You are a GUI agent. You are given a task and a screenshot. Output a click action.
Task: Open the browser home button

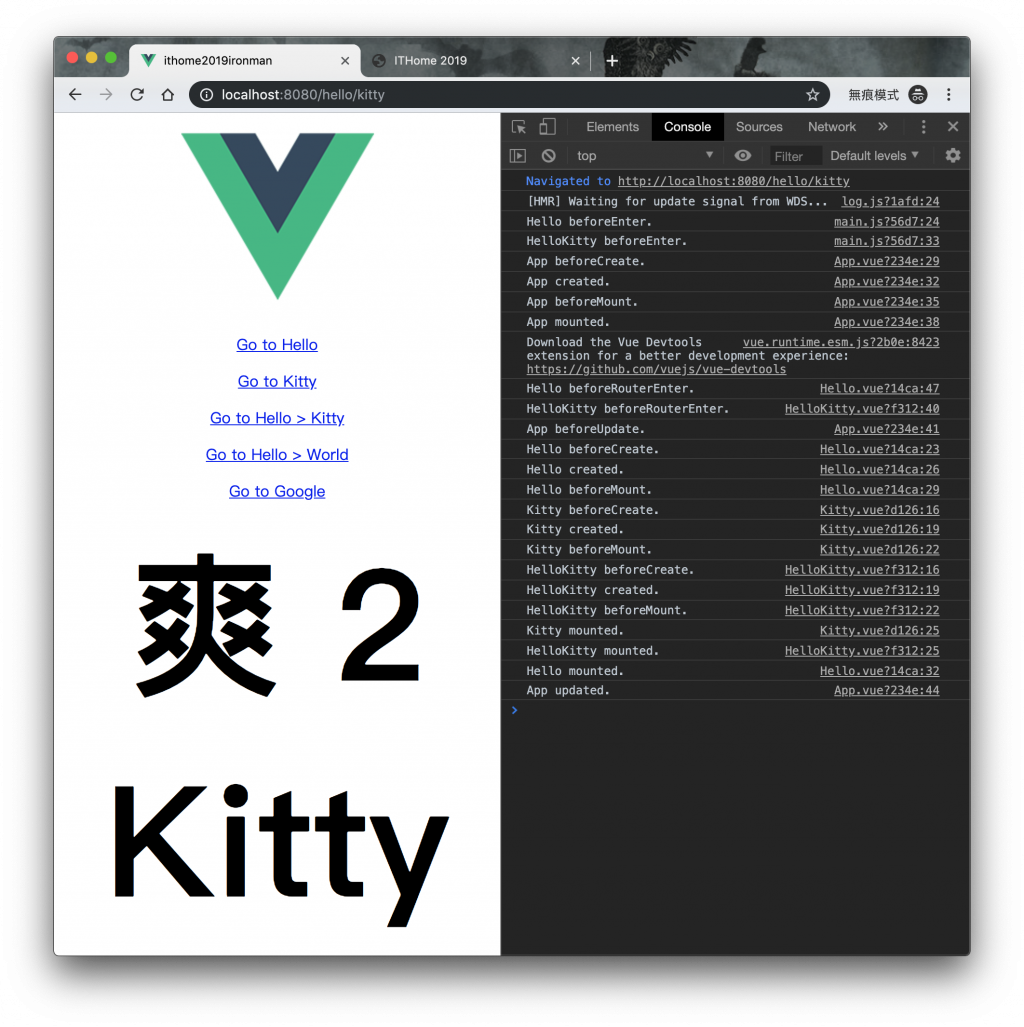click(168, 94)
